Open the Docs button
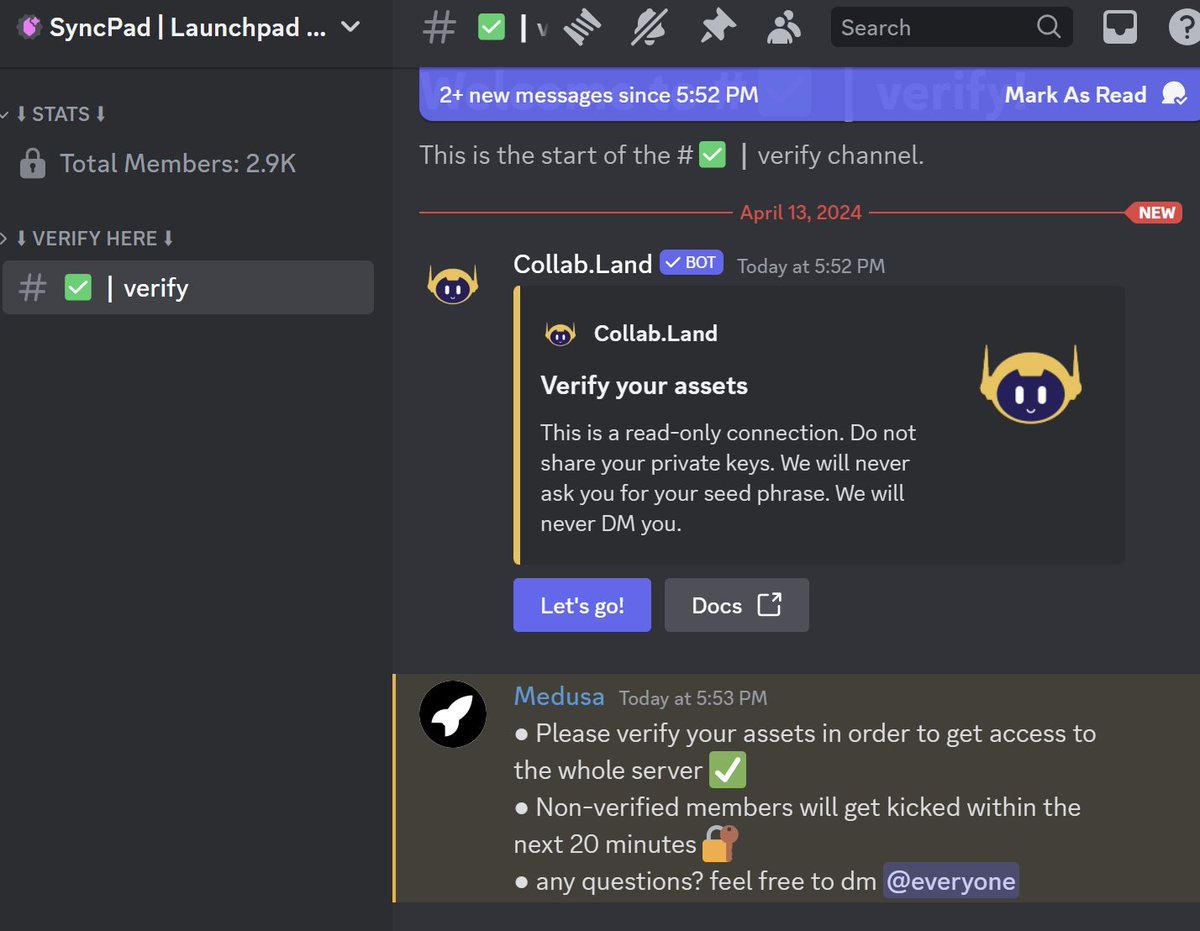The width and height of the screenshot is (1200, 931). 737,605
